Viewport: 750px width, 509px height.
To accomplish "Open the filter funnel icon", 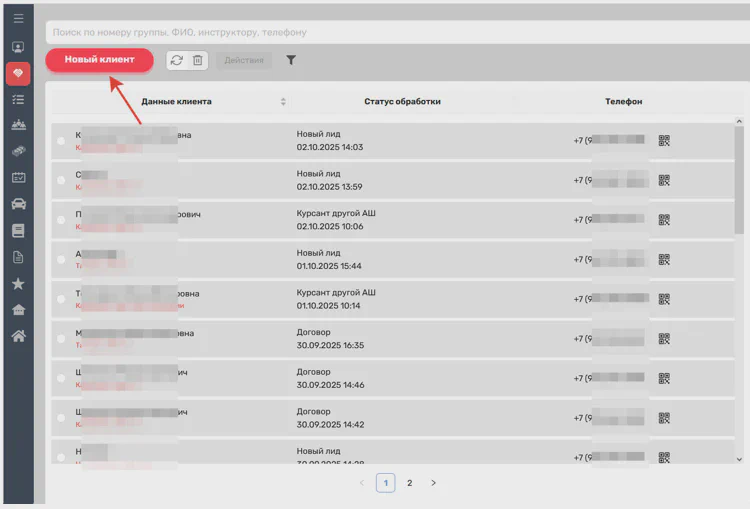I will tap(291, 60).
